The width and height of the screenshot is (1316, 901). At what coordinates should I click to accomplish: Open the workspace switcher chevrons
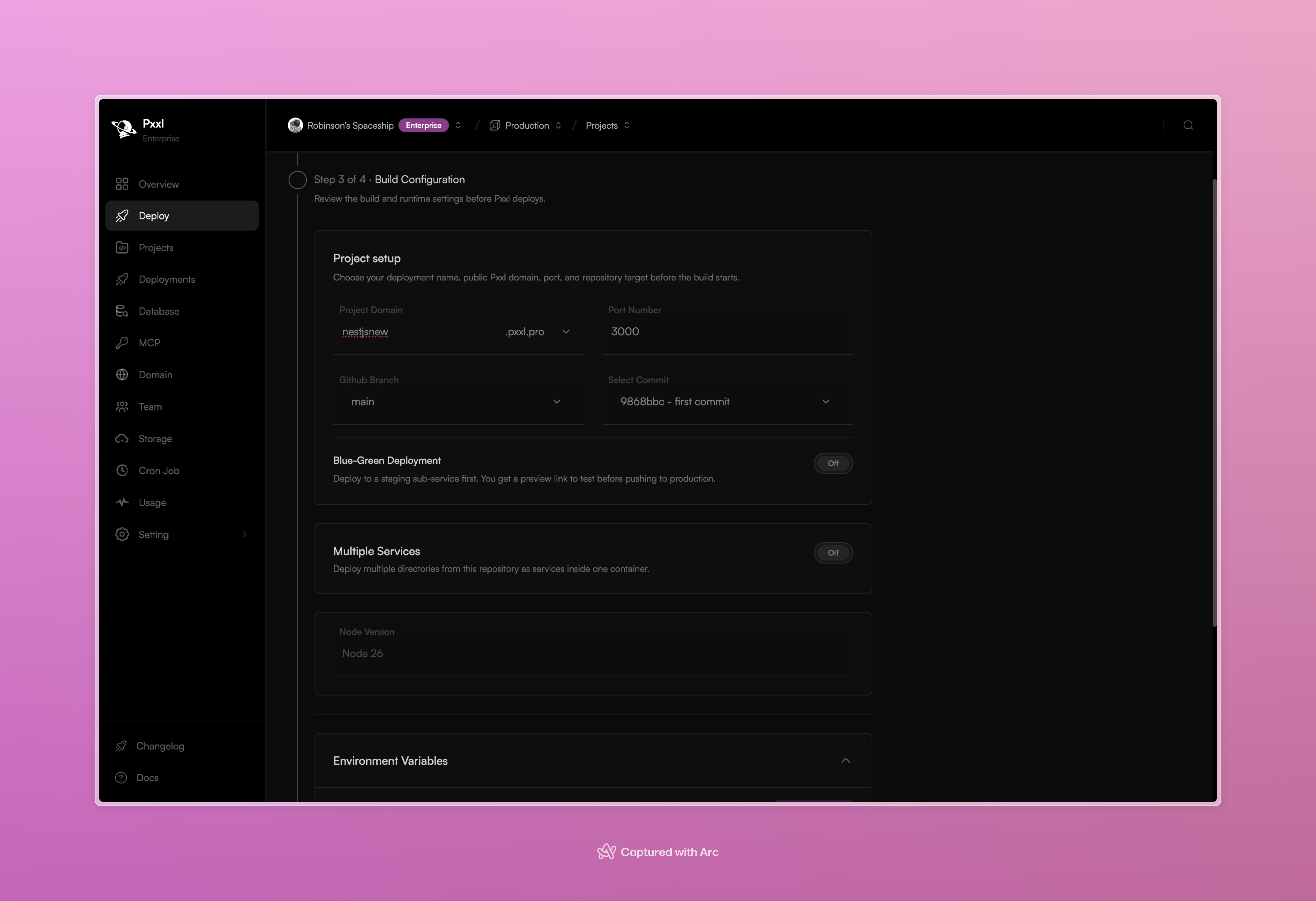458,125
